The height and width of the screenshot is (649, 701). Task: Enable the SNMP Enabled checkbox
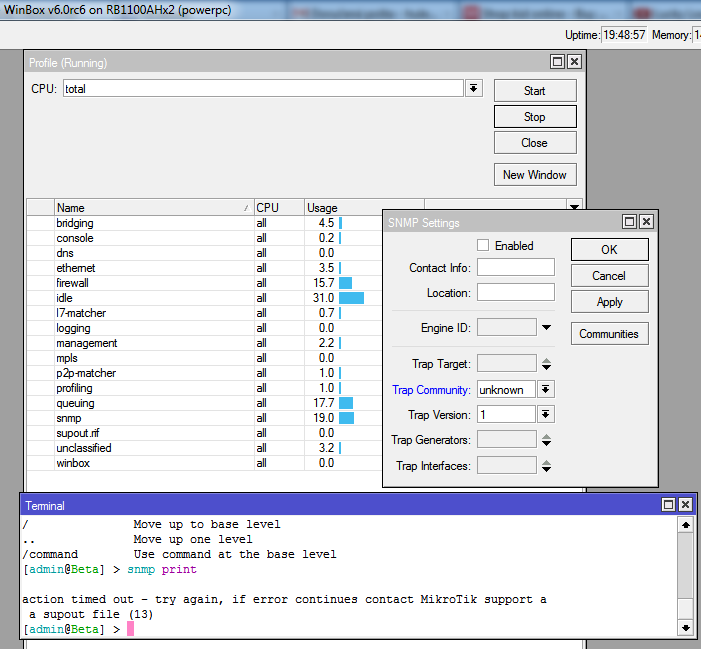[x=483, y=245]
